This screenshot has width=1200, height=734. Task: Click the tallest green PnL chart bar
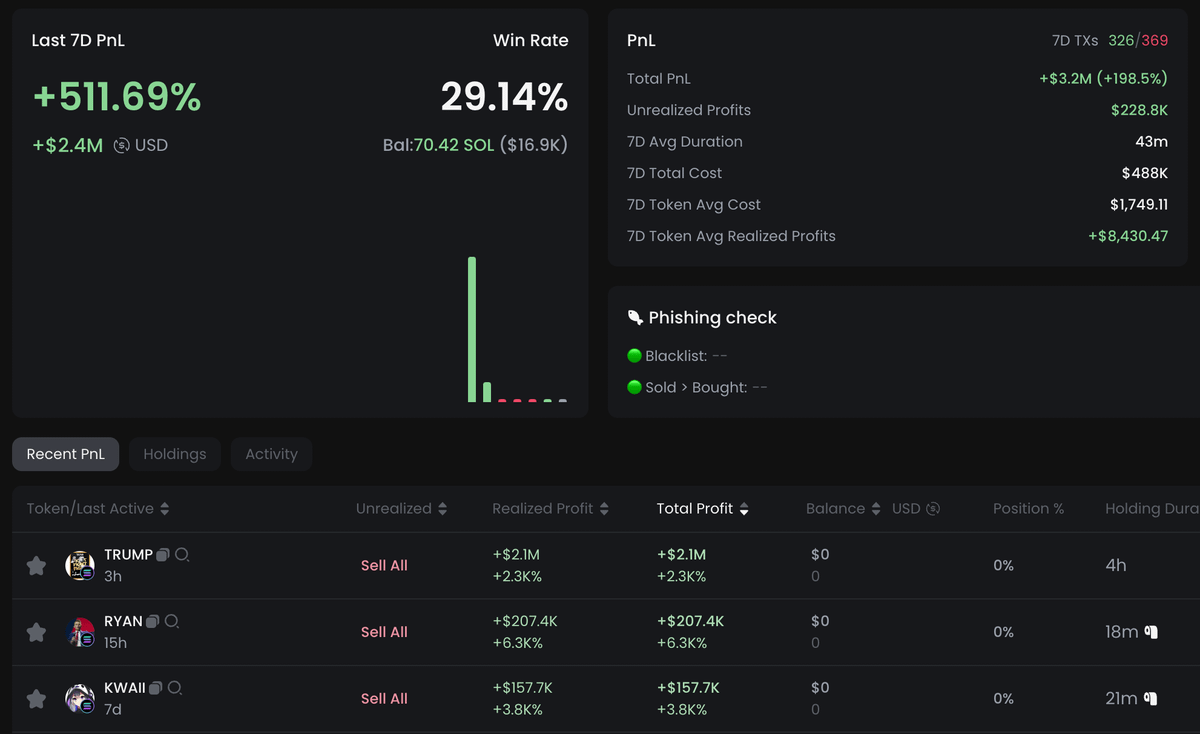pyautogui.click(x=472, y=330)
